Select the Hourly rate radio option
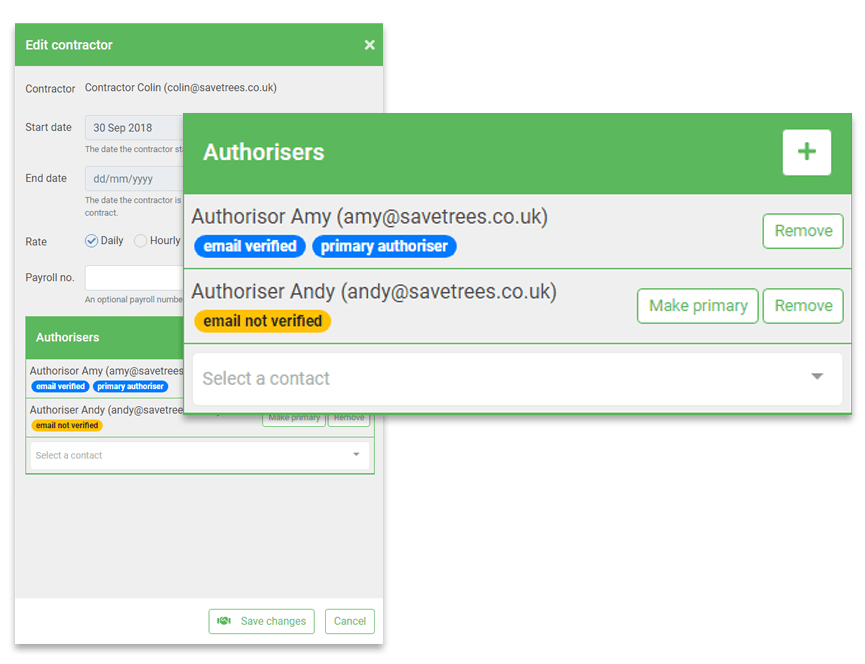 tap(141, 241)
